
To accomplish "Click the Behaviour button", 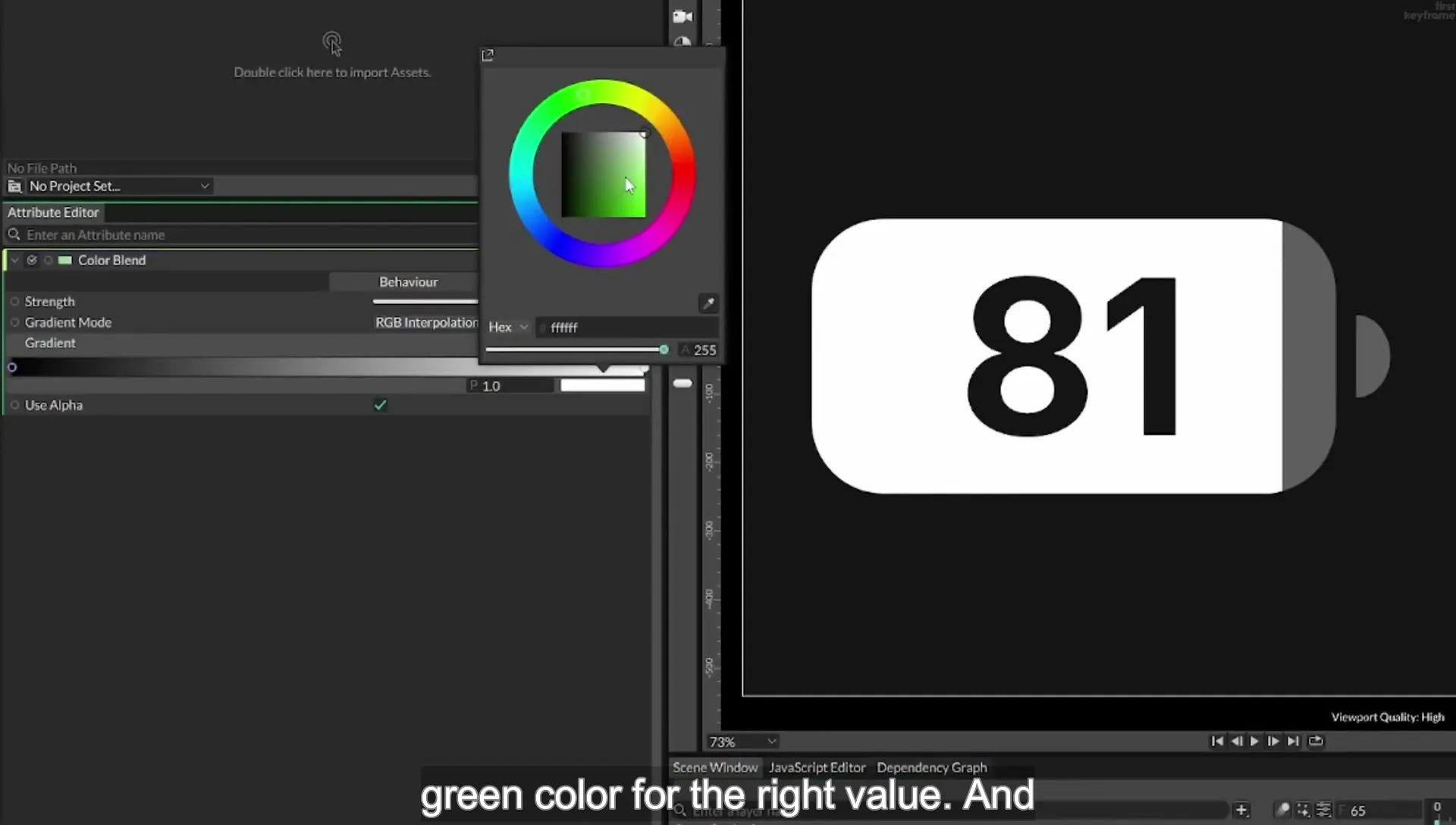I will coord(408,282).
